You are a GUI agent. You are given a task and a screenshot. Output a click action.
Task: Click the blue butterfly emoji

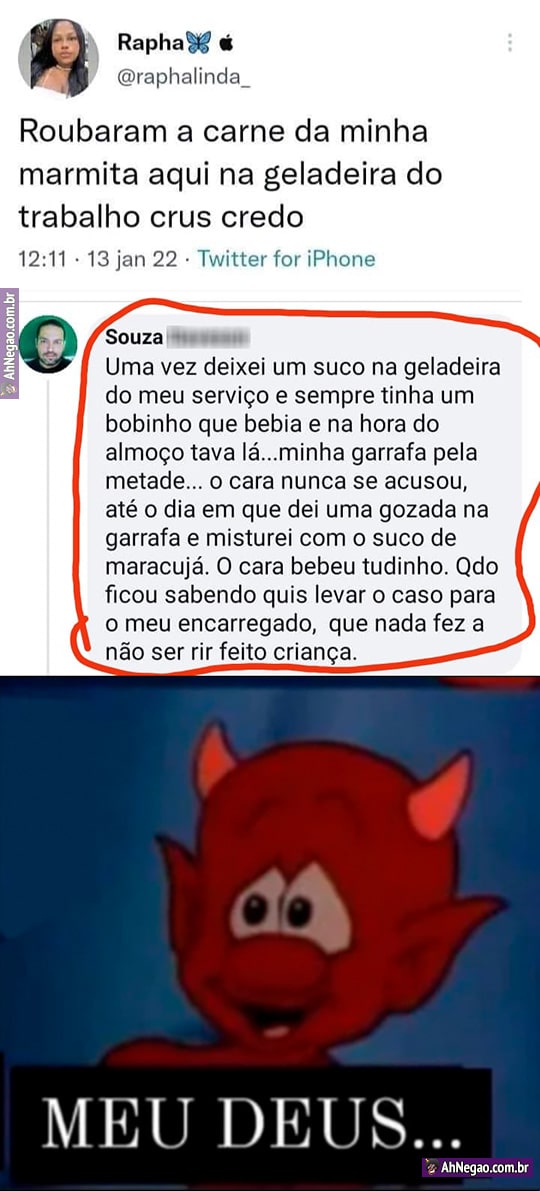[x=198, y=43]
